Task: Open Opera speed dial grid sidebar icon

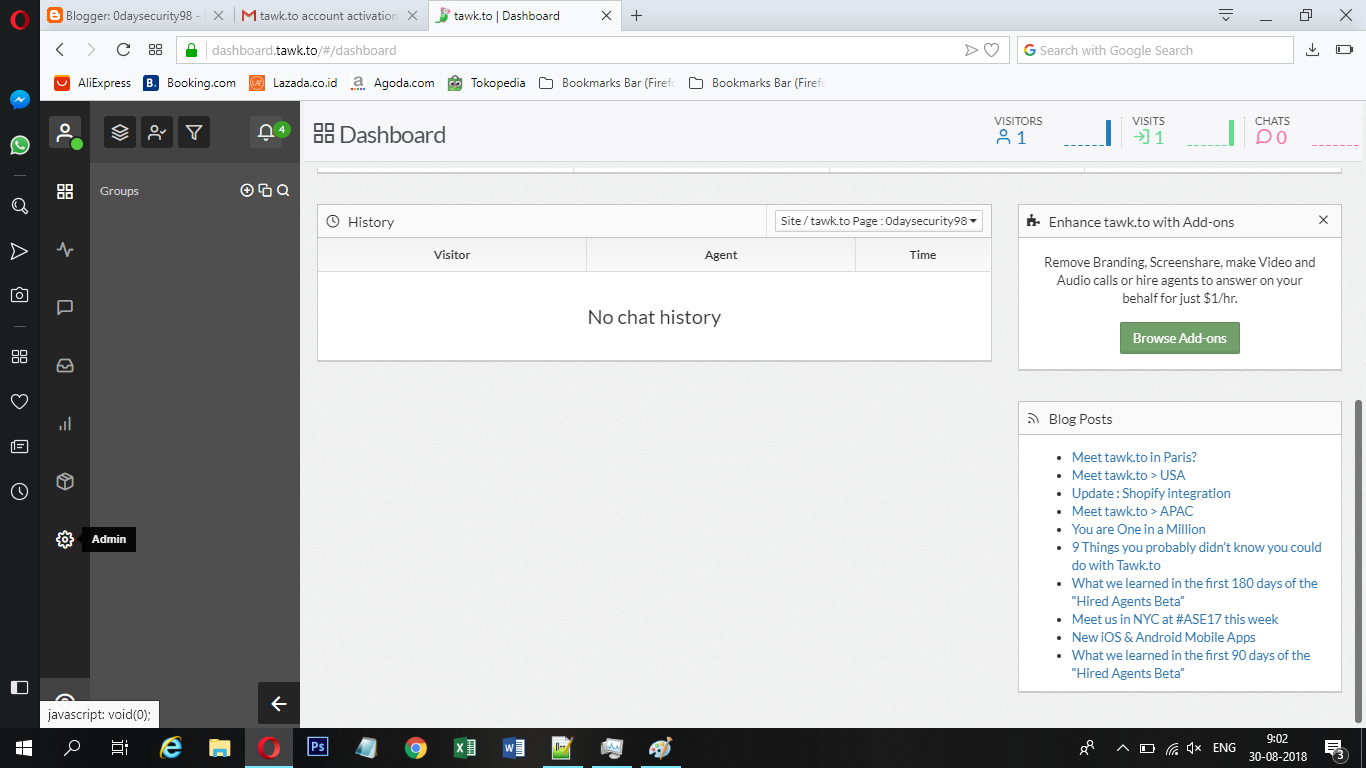Action: (19, 356)
